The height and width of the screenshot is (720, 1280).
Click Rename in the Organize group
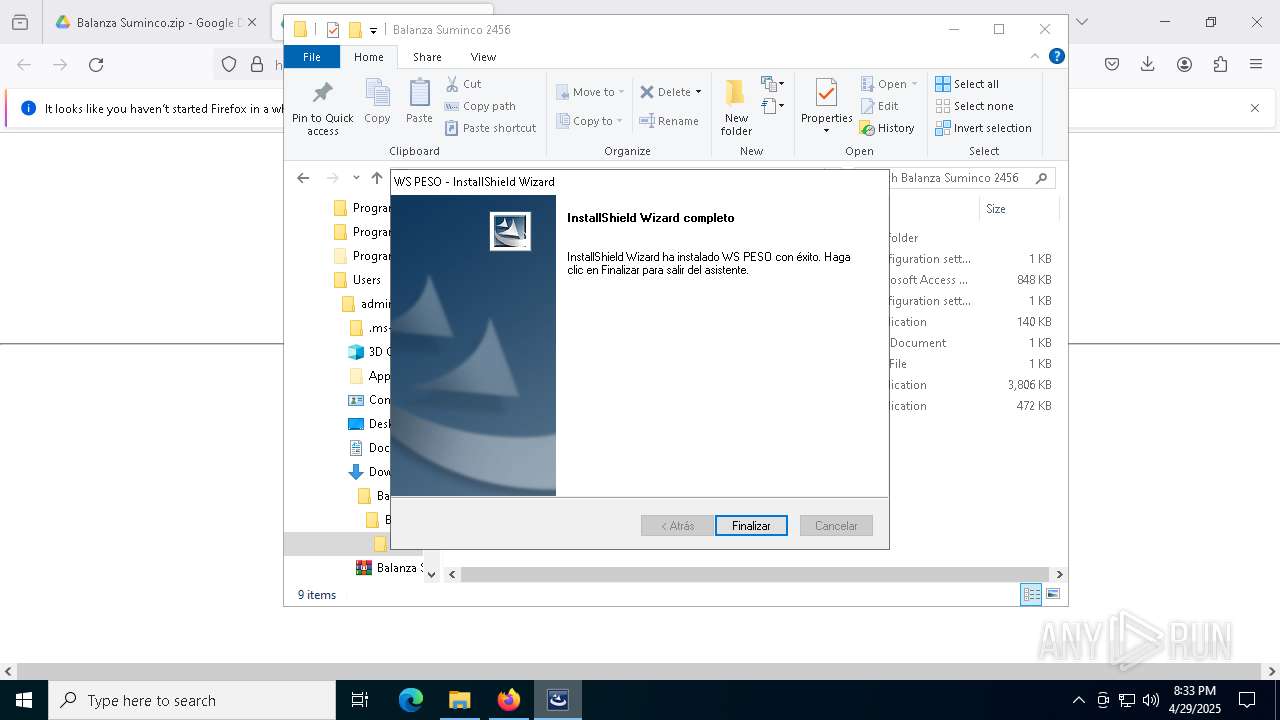[x=669, y=121]
